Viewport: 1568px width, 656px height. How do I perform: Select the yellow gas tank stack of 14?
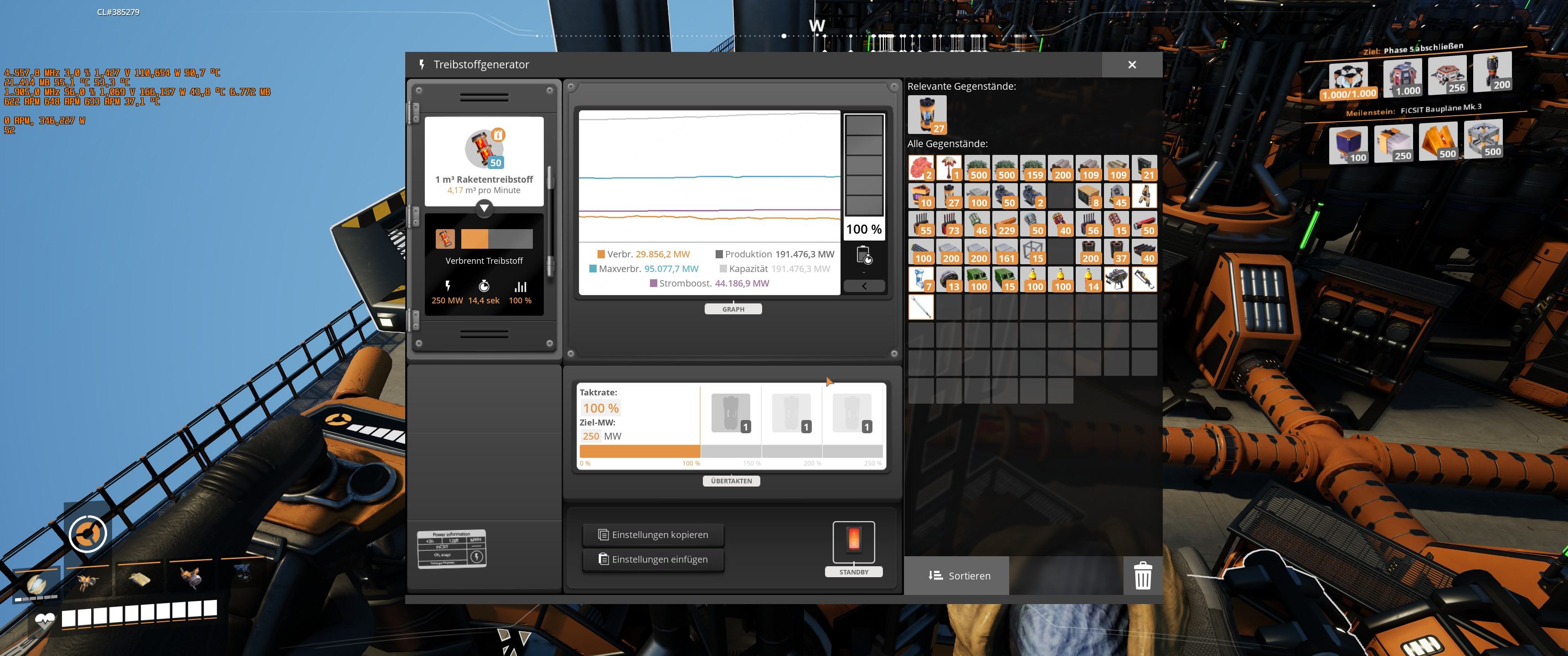1088,280
